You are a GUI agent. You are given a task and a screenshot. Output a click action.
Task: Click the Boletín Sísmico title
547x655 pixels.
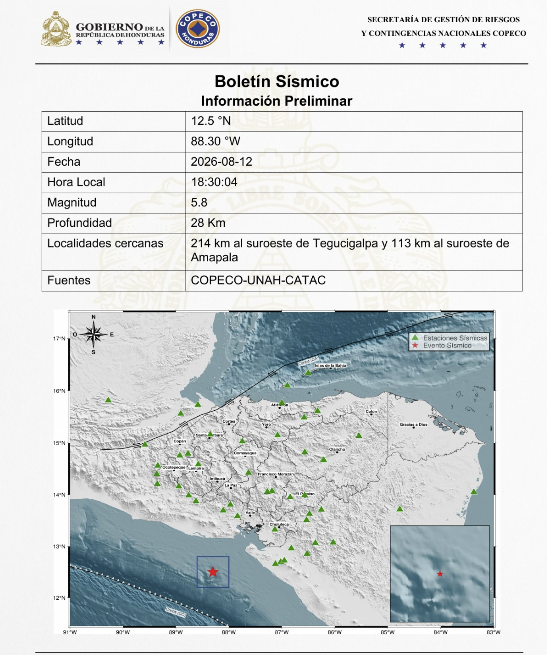pyautogui.click(x=277, y=81)
